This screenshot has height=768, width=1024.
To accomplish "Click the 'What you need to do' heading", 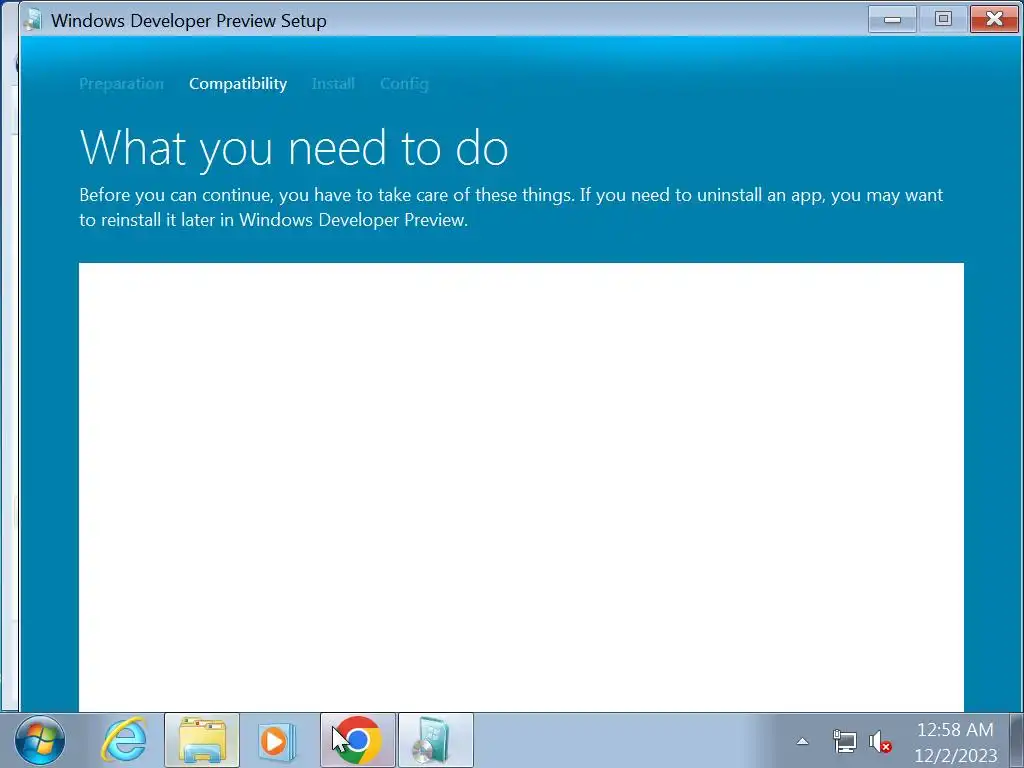I will tap(294, 148).
